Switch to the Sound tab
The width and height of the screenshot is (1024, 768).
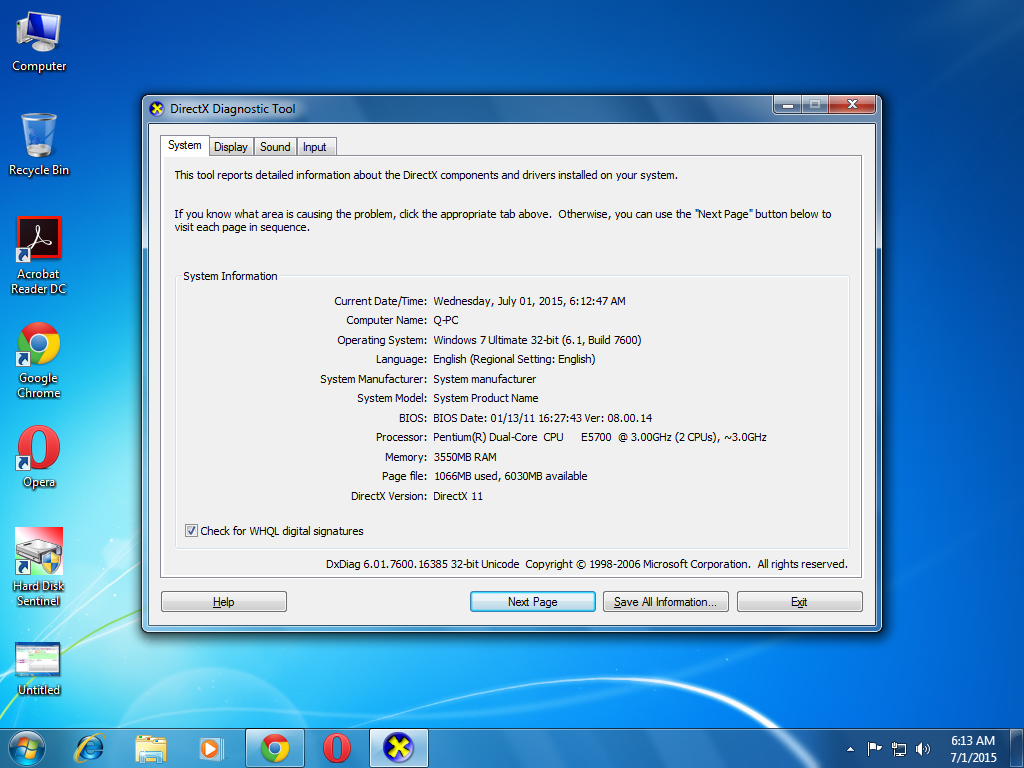[275, 147]
